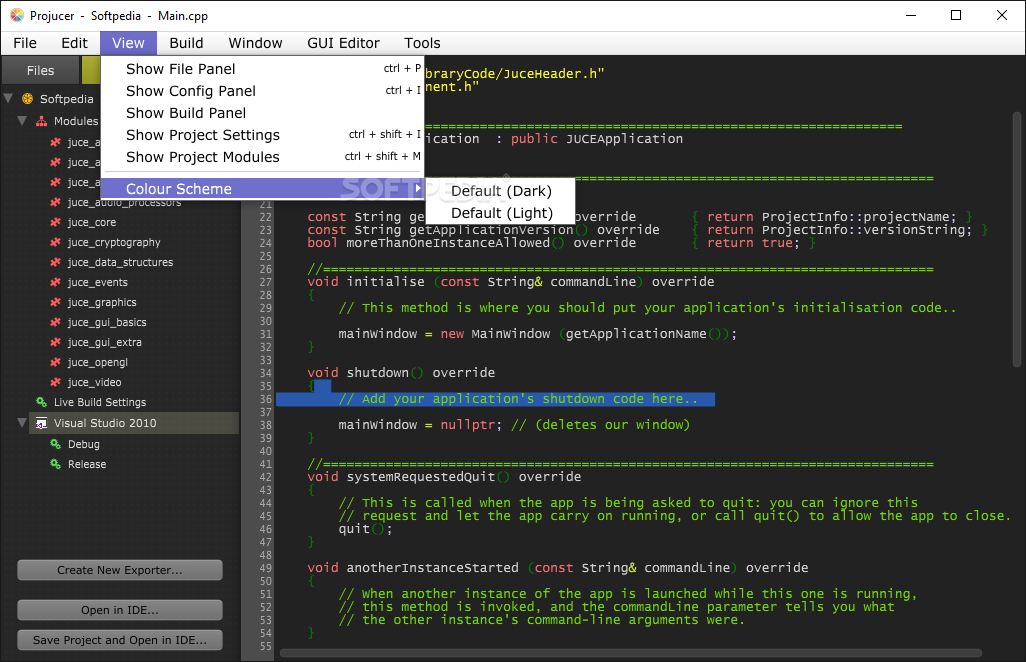Click highlighted shutdown code comment line

click(495, 399)
